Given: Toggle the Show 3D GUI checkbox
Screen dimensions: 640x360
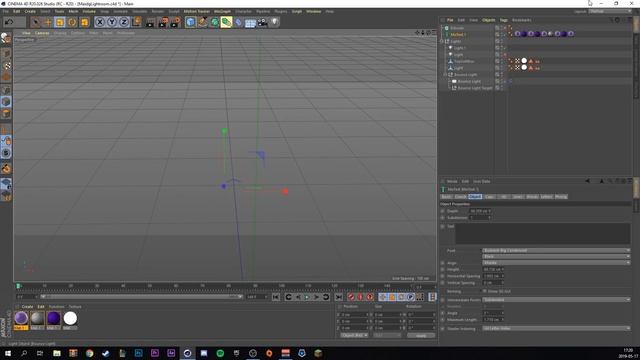Looking at the screenshot, I should pos(484,291).
